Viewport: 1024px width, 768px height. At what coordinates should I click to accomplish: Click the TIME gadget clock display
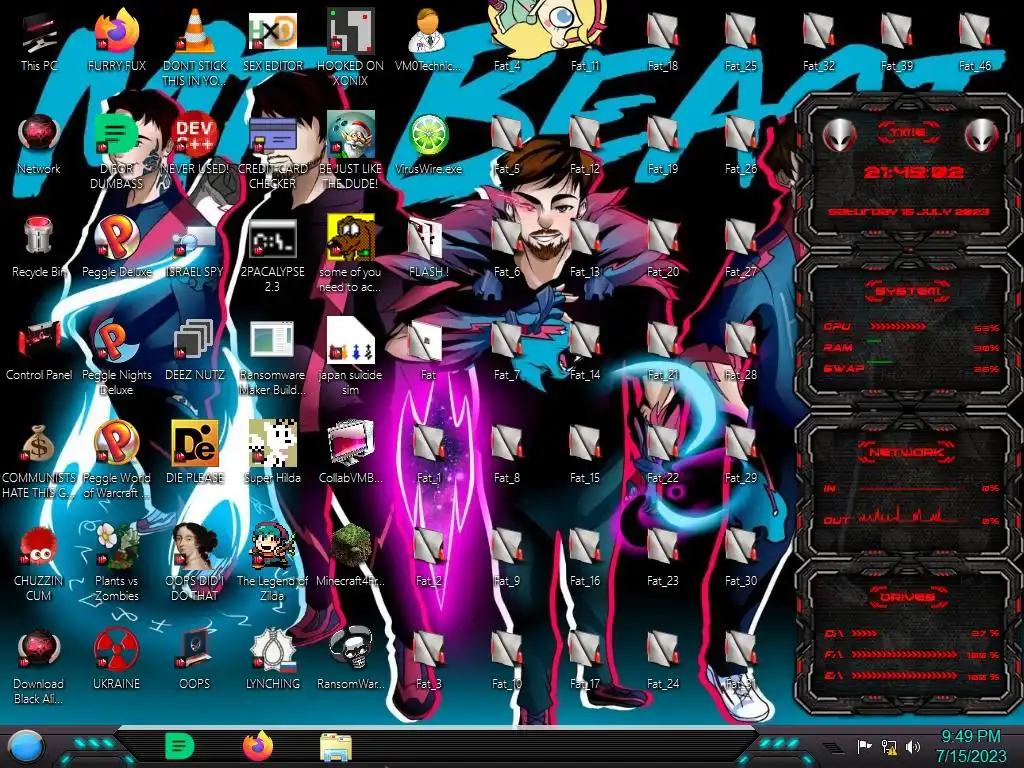914,172
